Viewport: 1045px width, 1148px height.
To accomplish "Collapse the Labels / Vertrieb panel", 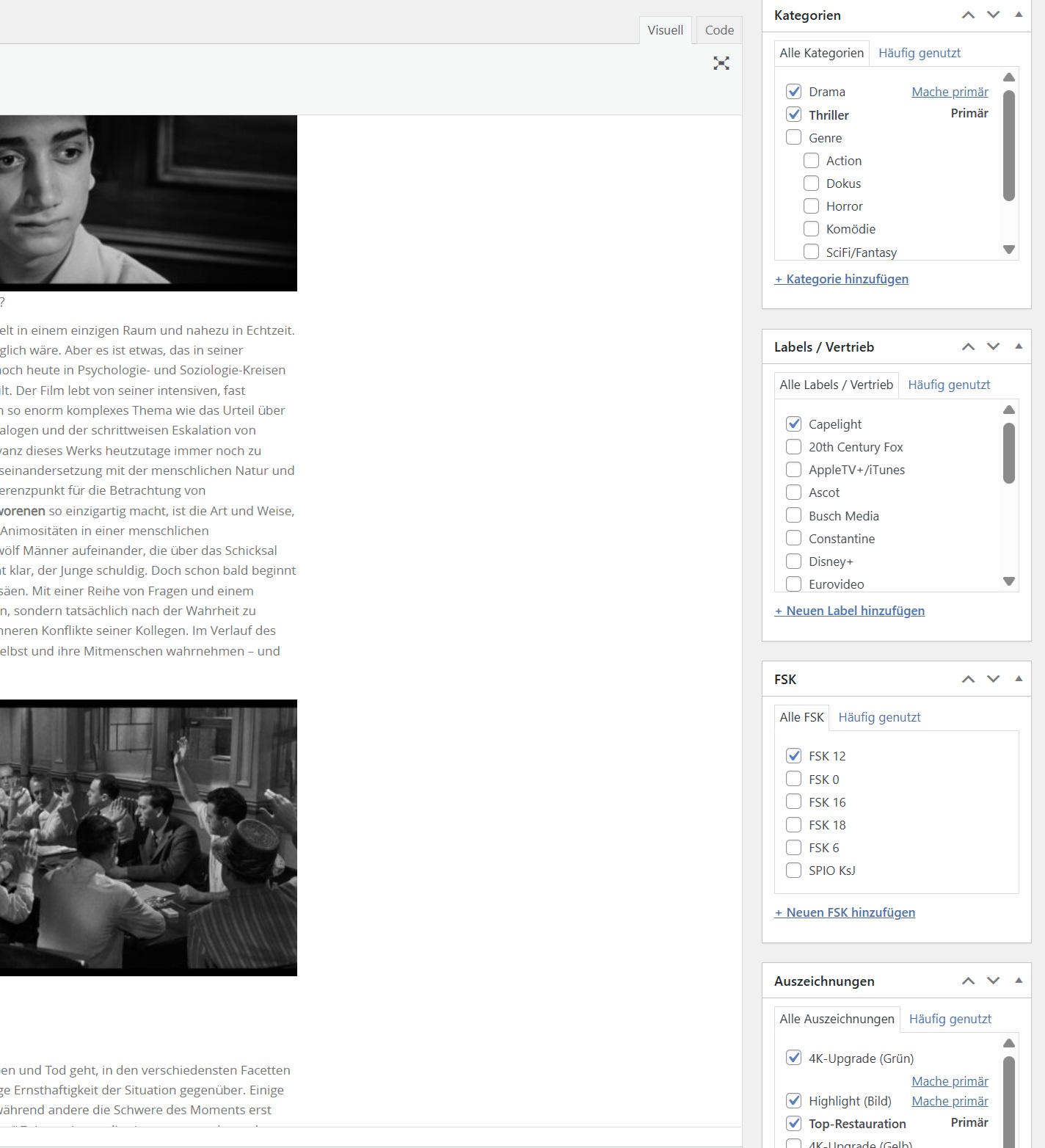I will click(1019, 346).
